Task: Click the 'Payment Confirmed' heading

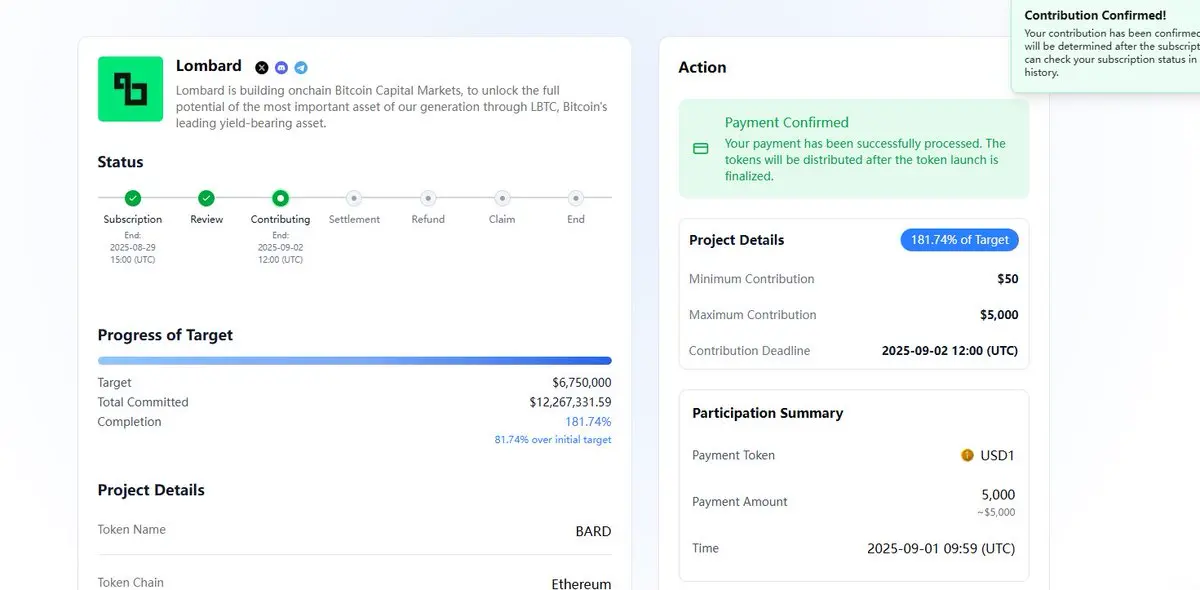Action: point(787,122)
